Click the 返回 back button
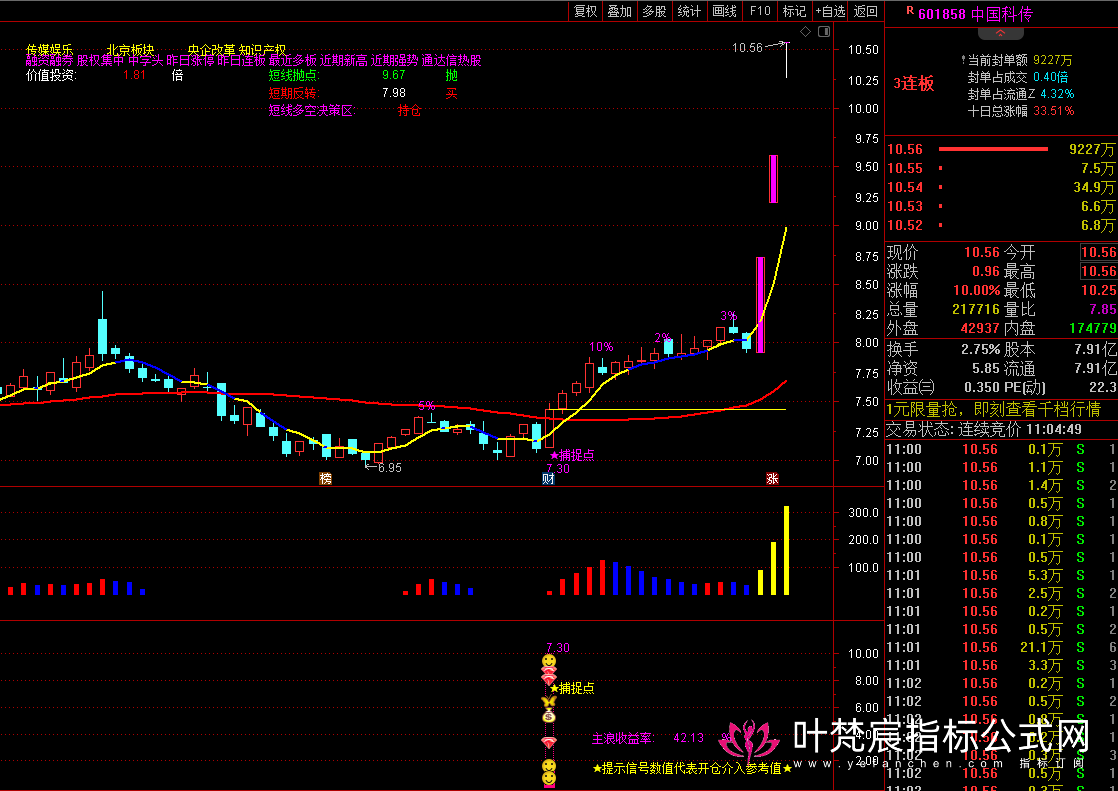The image size is (1118, 791). (866, 11)
